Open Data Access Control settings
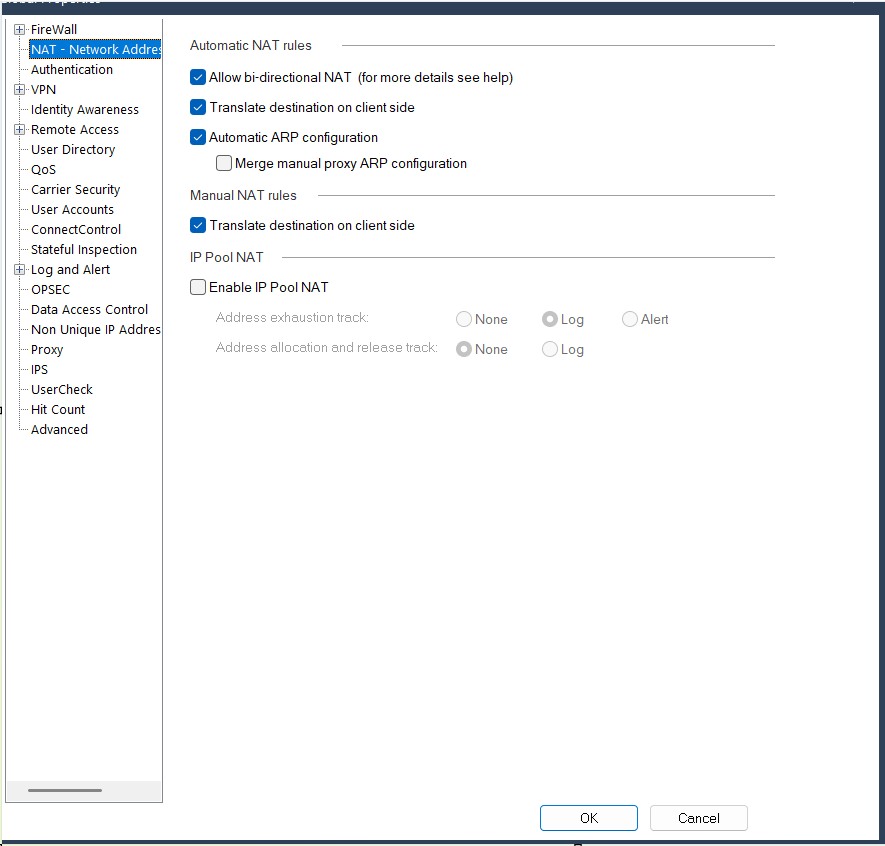Screen dimensions: 885x846 [x=89, y=310]
